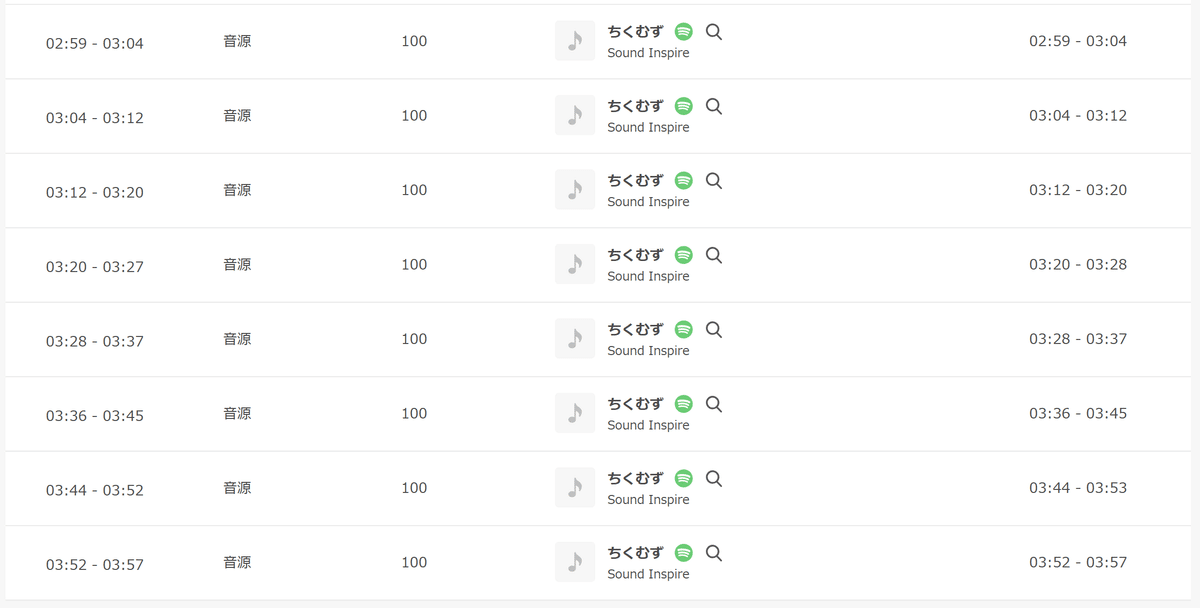Open Spotify icon in the 03:20 - 03:27 row
Viewport: 1200px width, 608px height.
pos(684,255)
